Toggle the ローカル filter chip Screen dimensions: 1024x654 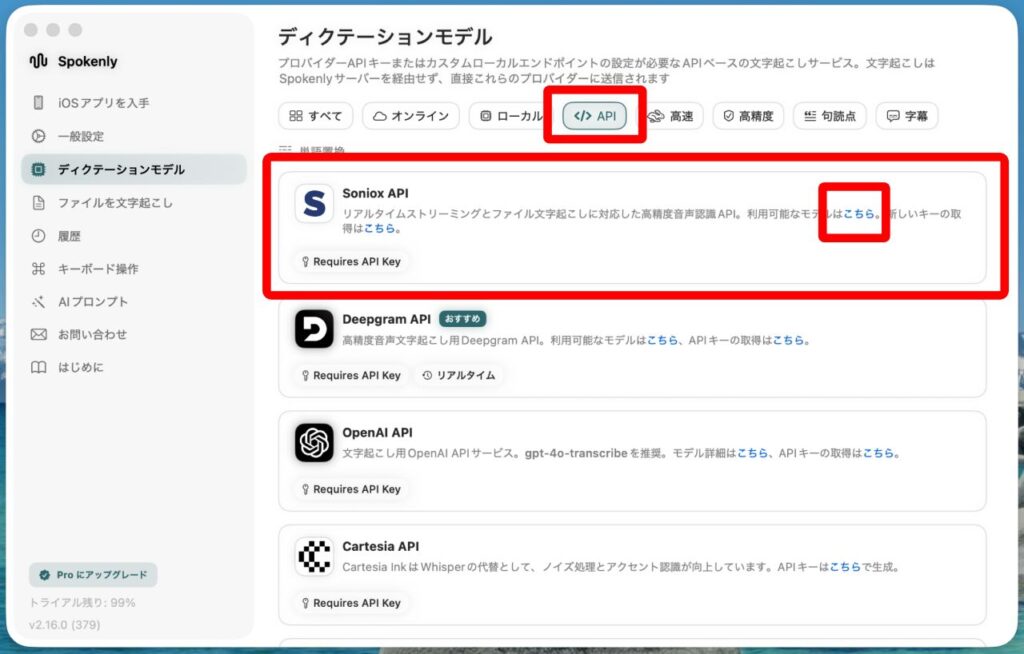coord(510,116)
